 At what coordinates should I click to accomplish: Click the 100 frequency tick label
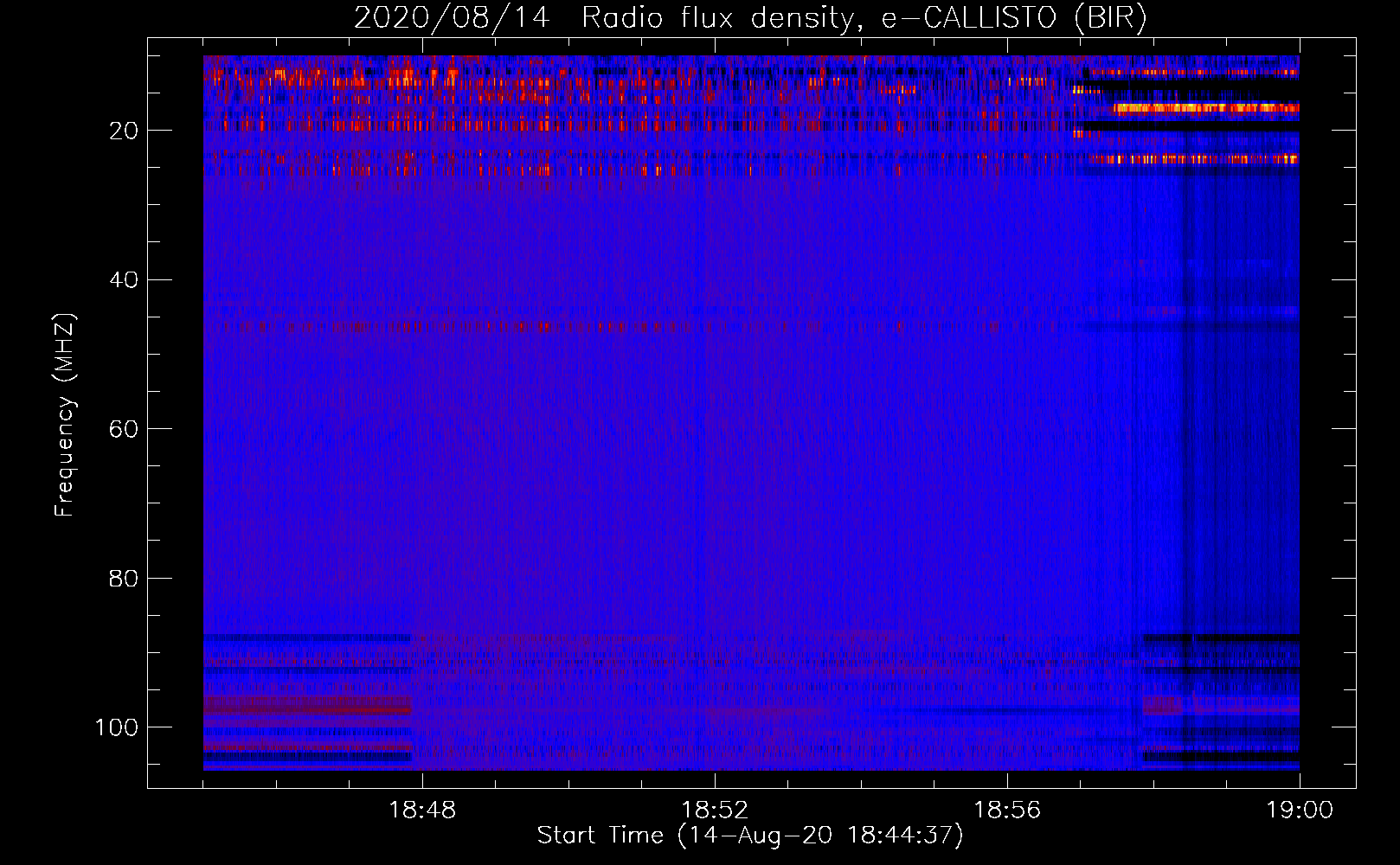(117, 727)
